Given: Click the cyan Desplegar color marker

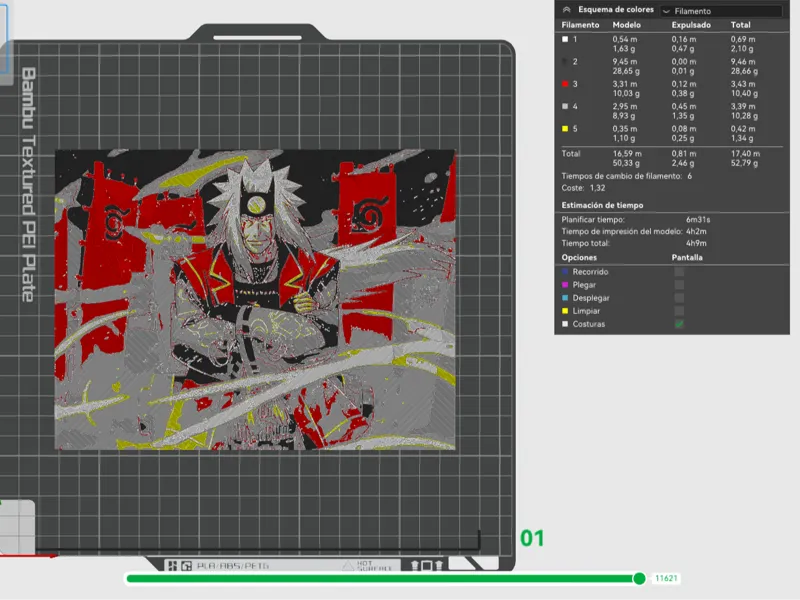Looking at the screenshot, I should 565,298.
